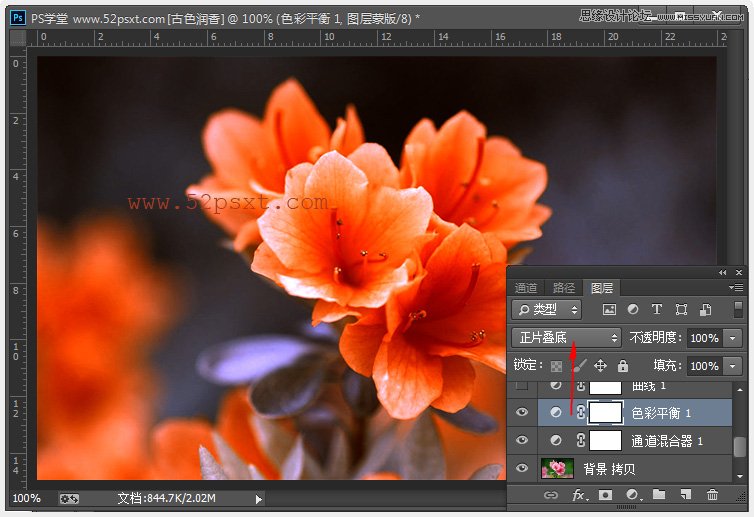Add layer mask icon at panel bottom
This screenshot has height=517, width=754.
point(605,495)
